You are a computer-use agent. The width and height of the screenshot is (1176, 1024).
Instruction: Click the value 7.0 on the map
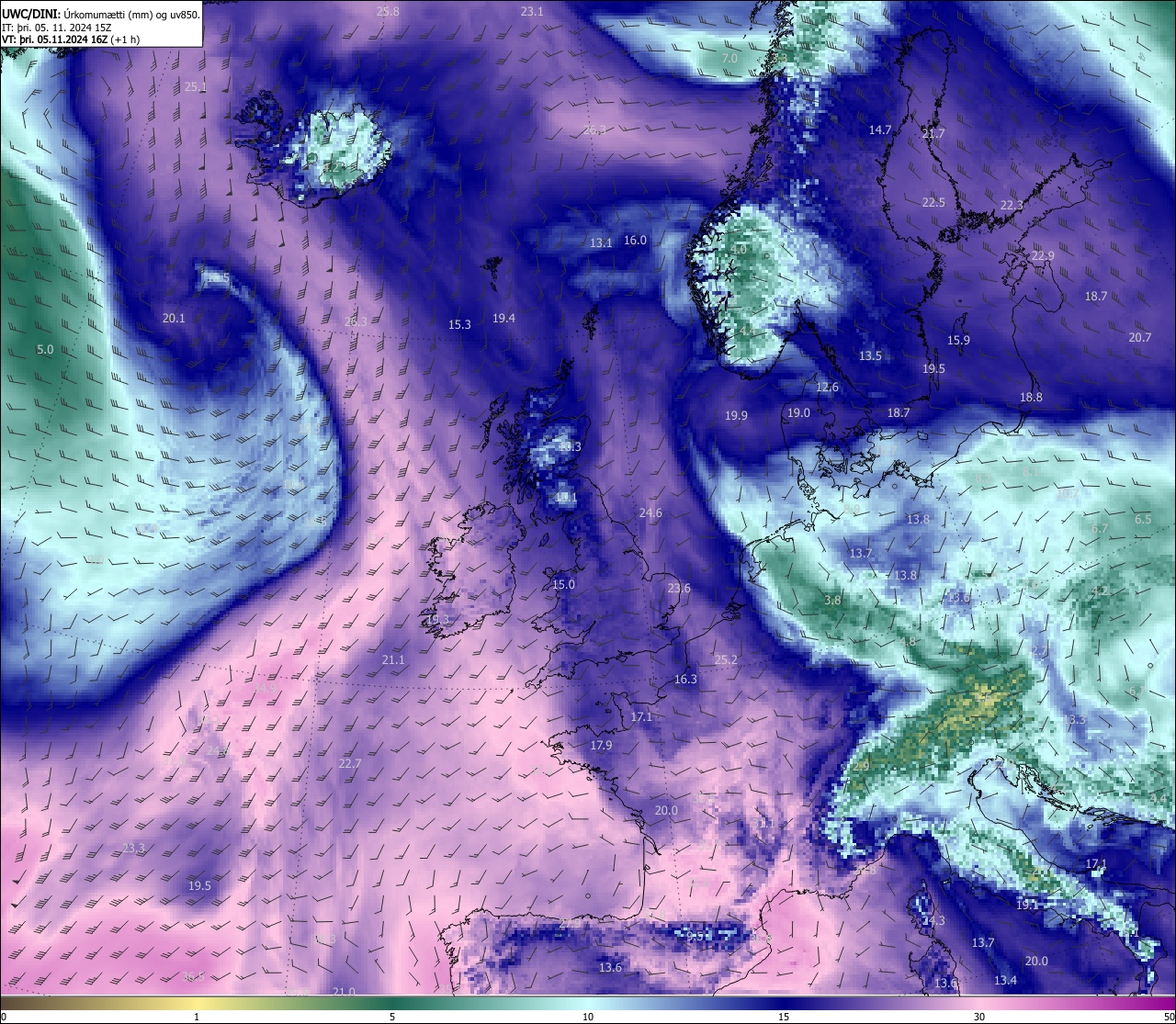(x=730, y=58)
